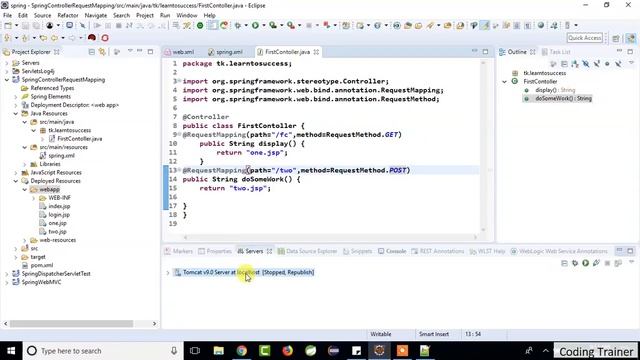Viewport: 640px width, 360px height.
Task: Collapse FirstContoller in Outline view
Action: pyautogui.click(x=504, y=81)
